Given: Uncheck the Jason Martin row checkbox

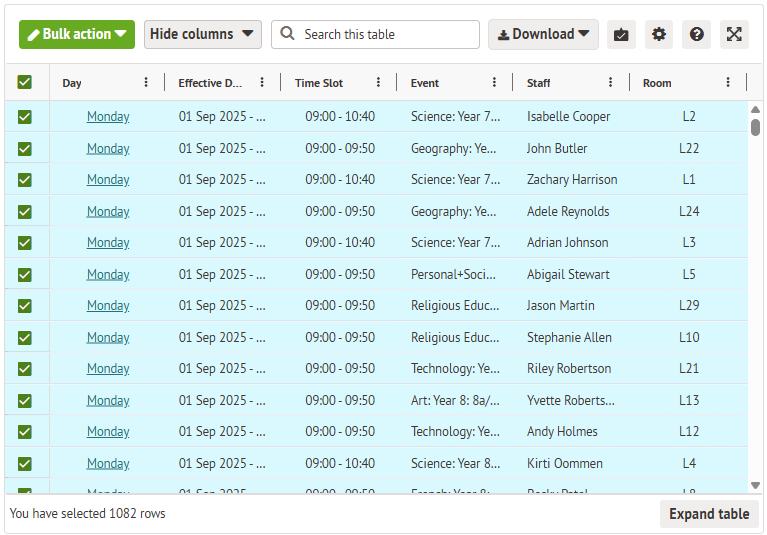Looking at the screenshot, I should tap(25, 306).
